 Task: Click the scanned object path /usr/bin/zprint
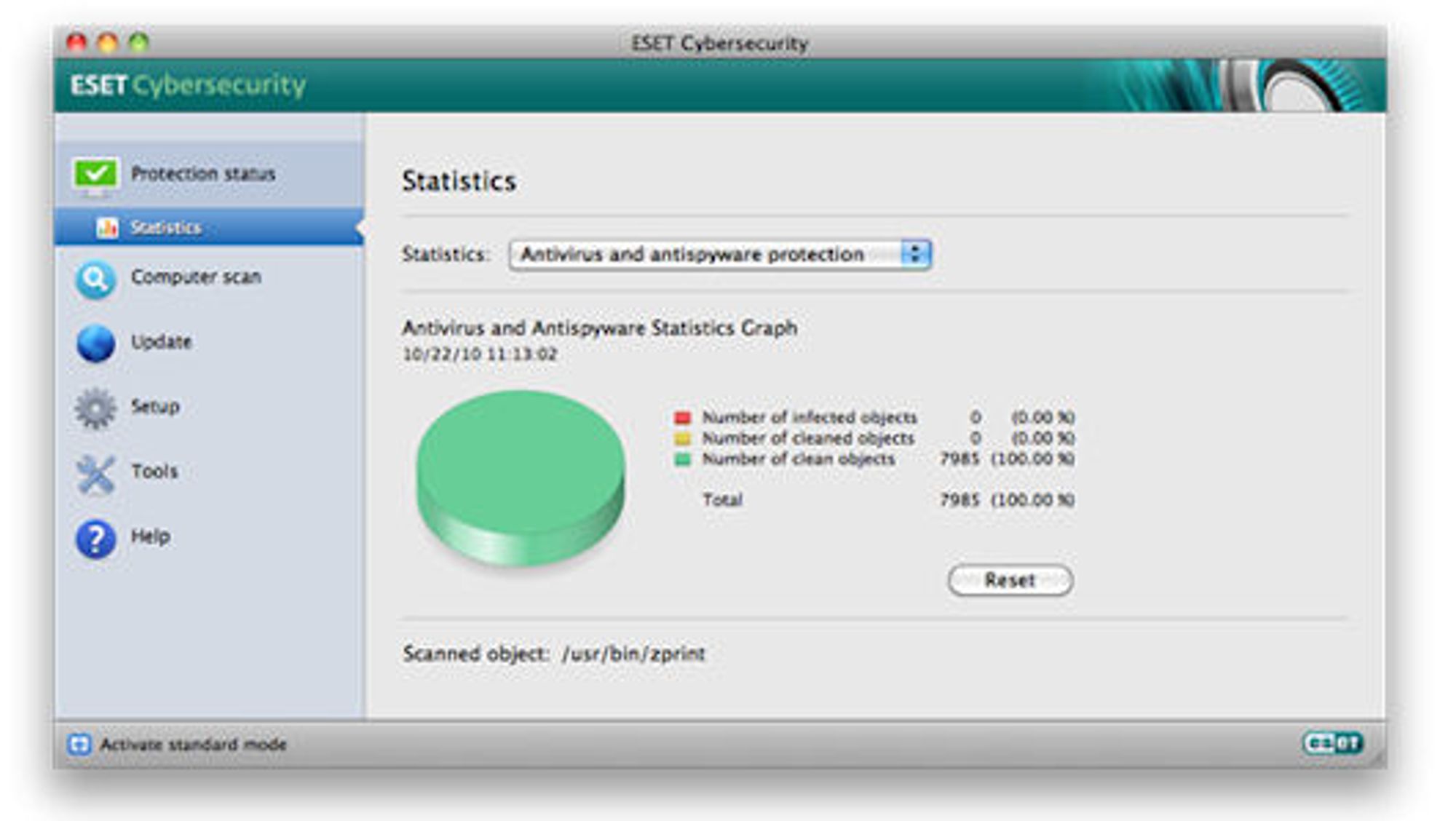tap(633, 654)
